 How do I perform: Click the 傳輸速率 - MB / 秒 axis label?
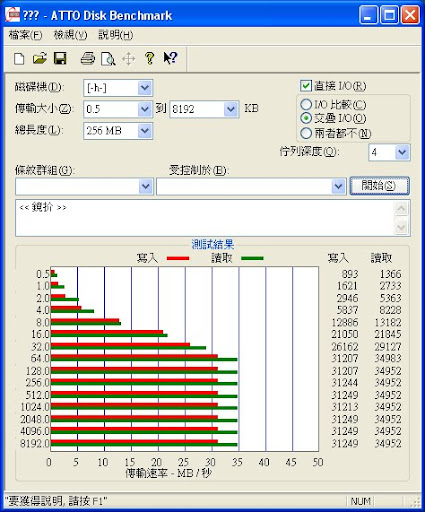click(169, 473)
